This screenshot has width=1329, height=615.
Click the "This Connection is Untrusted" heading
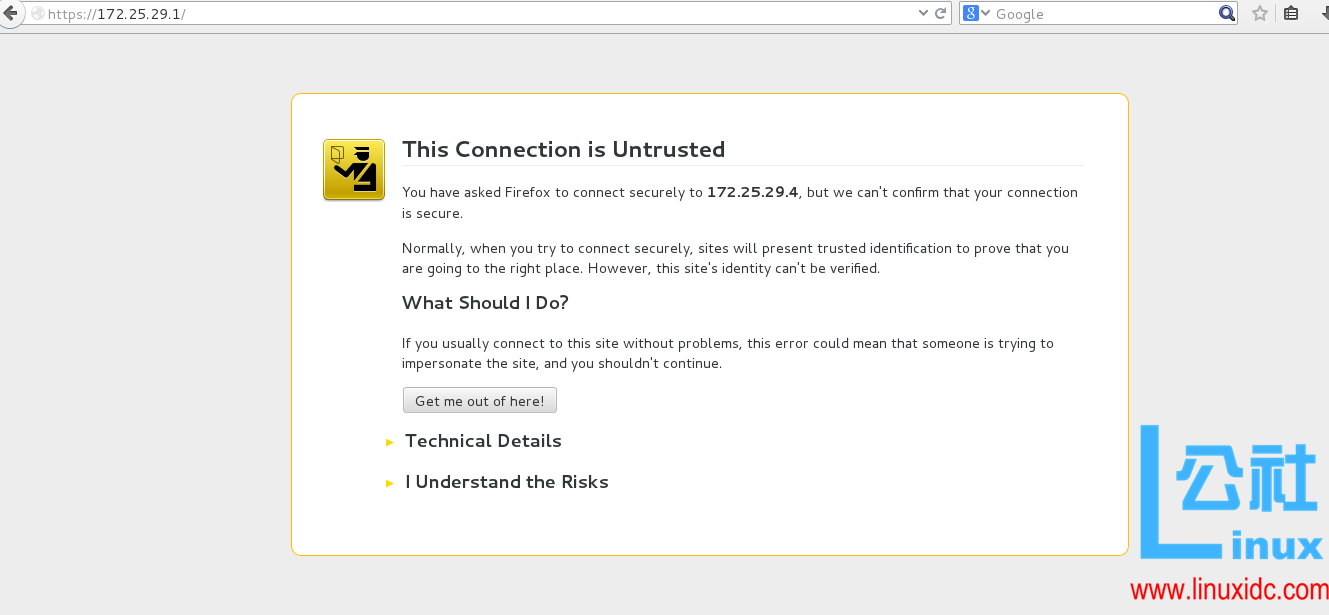tap(563, 150)
